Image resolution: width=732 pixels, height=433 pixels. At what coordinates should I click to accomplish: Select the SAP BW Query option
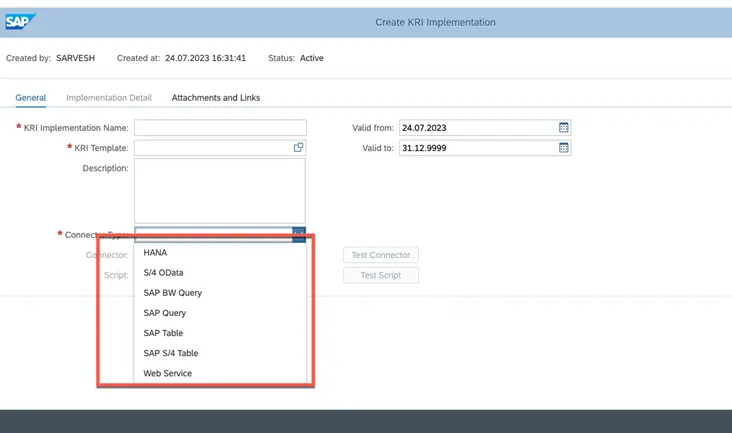click(x=172, y=293)
